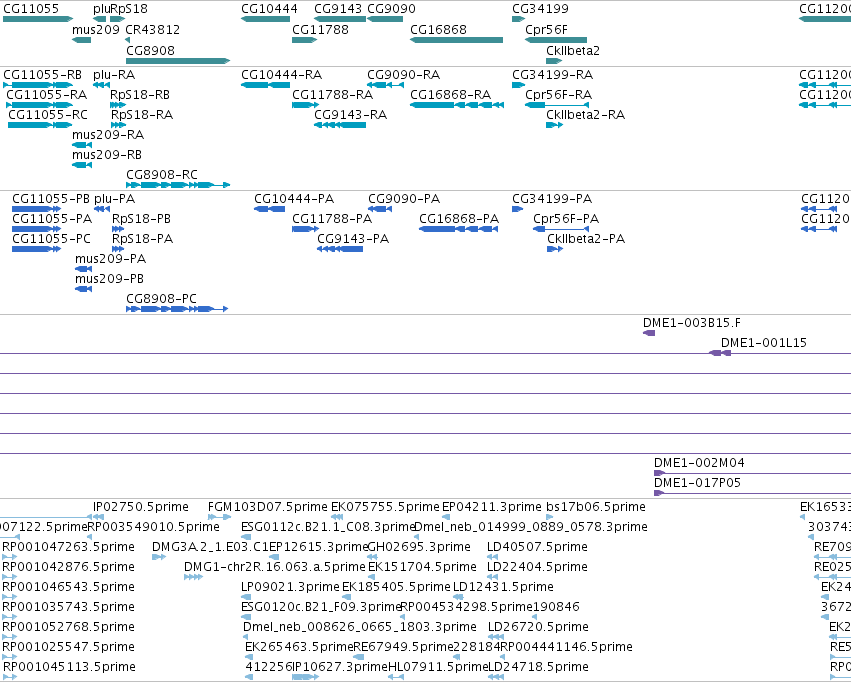Open the CG10444-RA transcript label

(x=281, y=74)
